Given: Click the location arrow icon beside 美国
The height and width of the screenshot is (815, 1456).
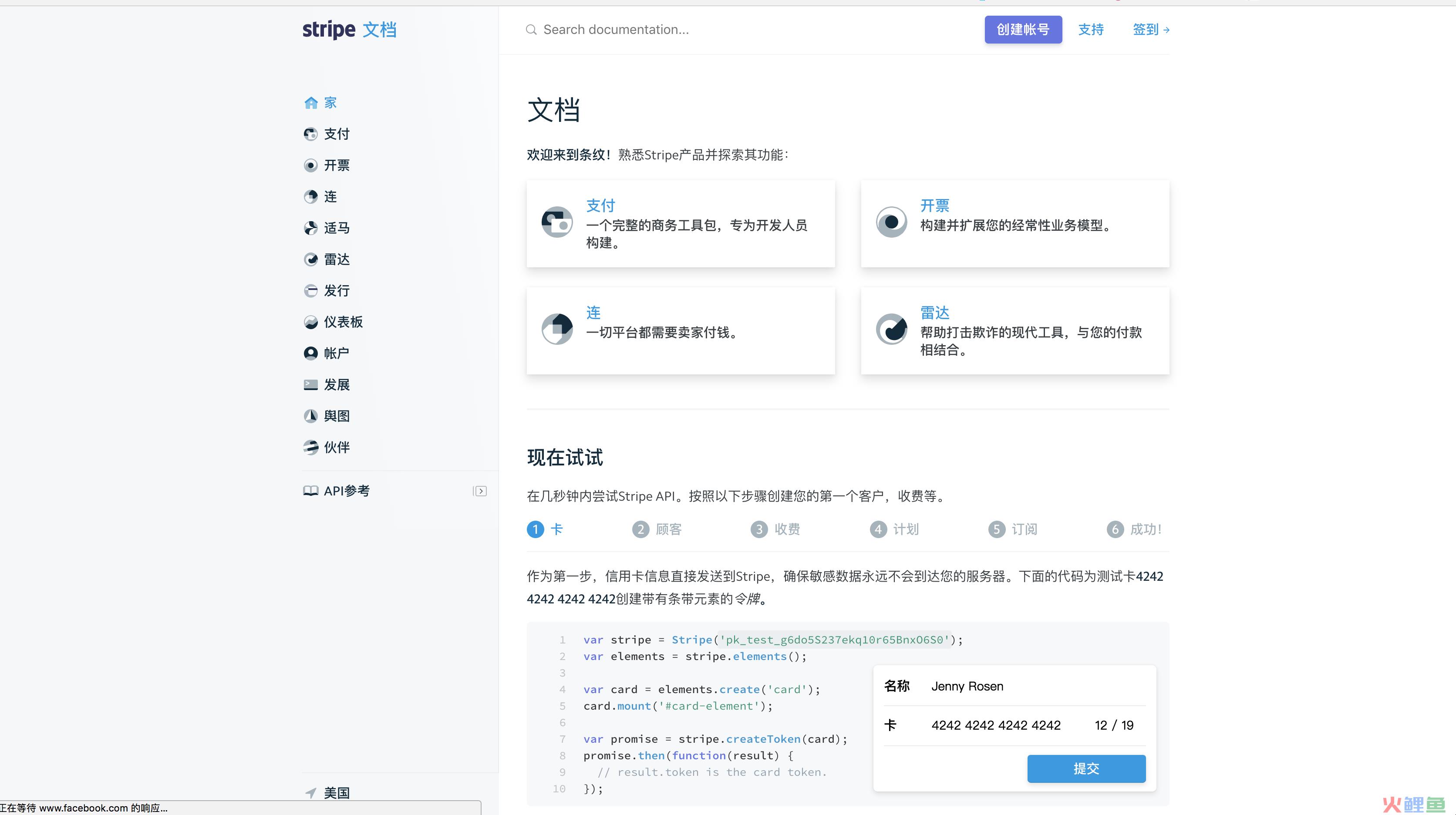Looking at the screenshot, I should (311, 792).
